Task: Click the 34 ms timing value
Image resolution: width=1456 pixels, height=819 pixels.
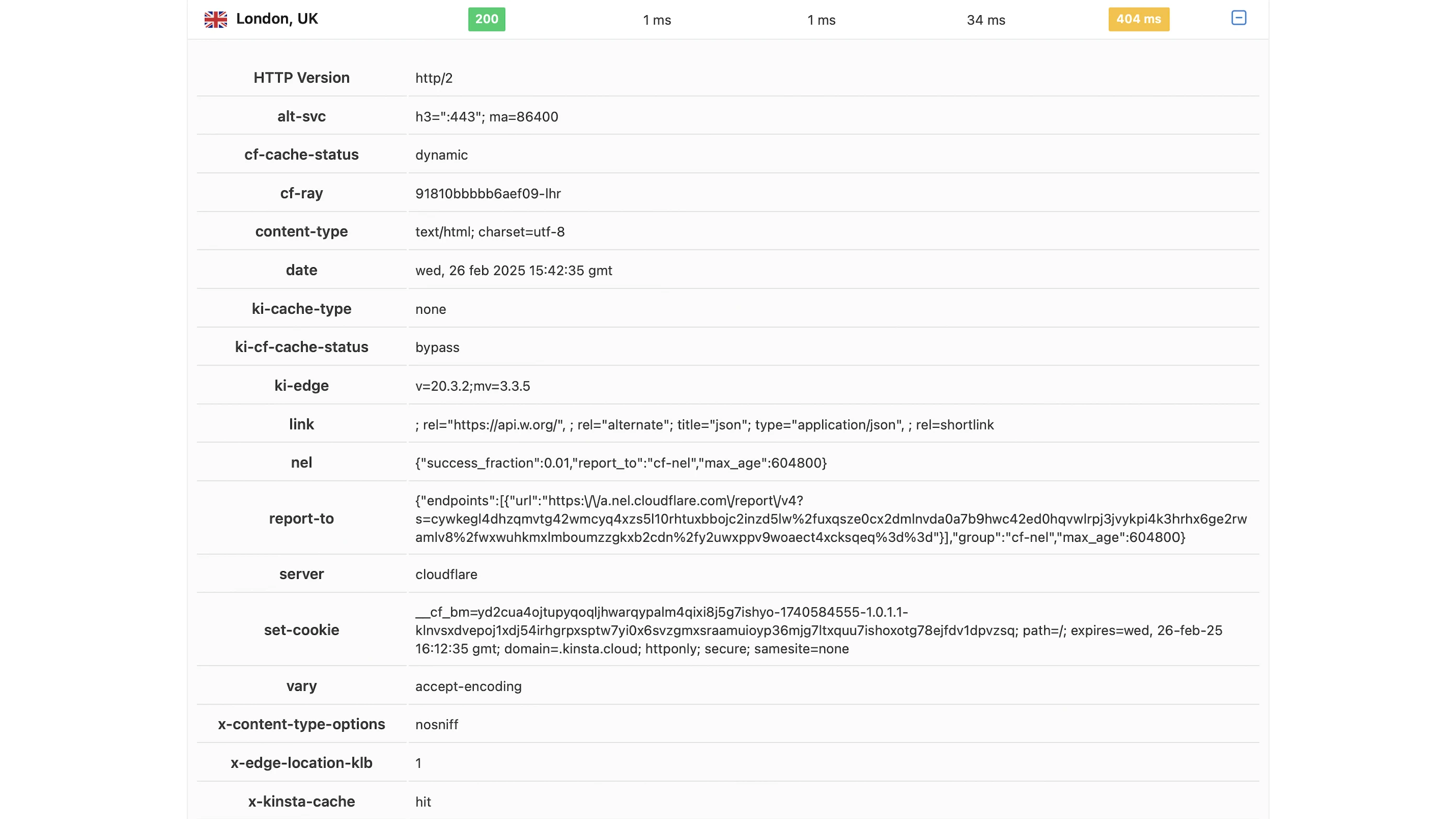Action: click(986, 20)
